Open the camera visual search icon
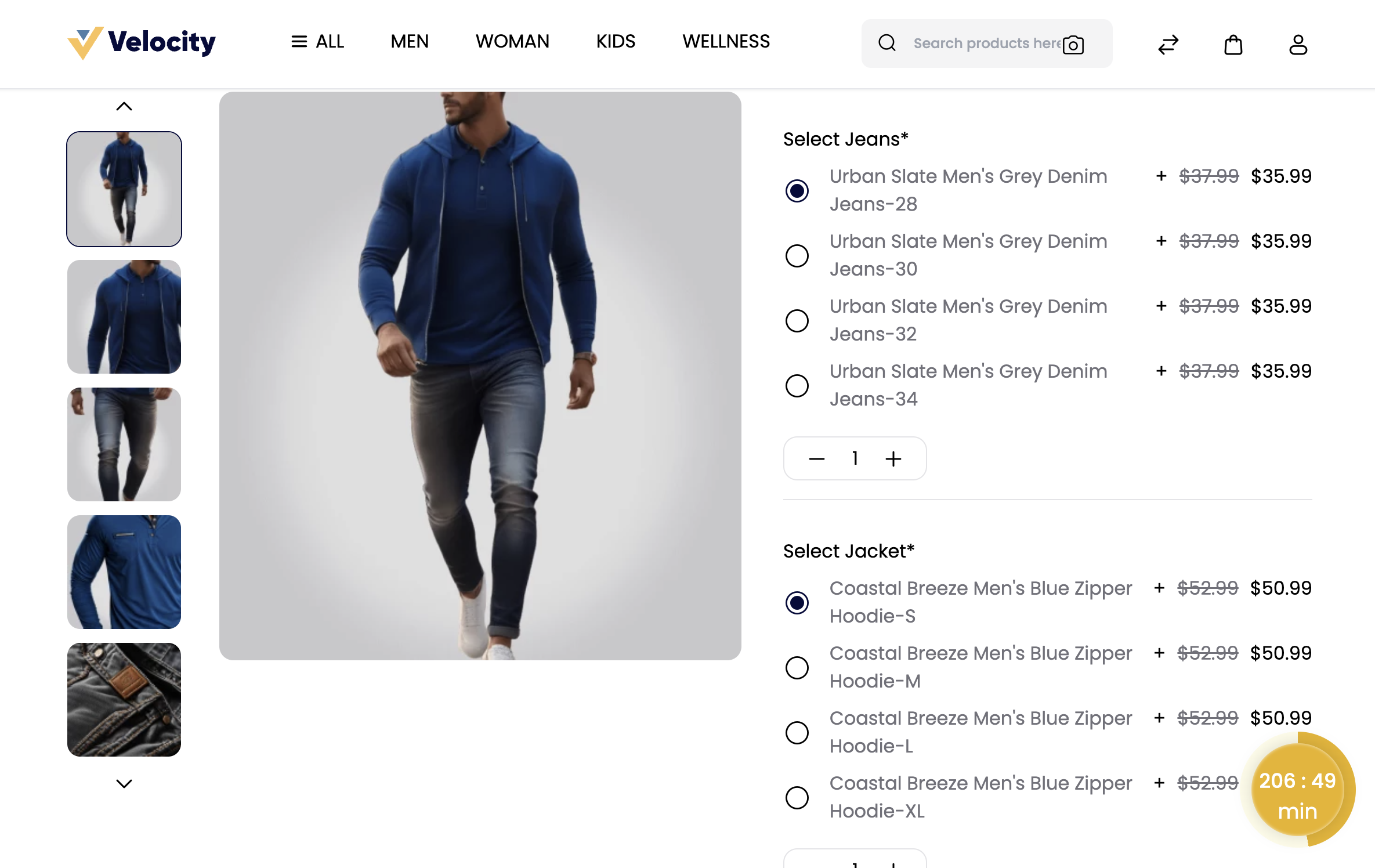 1073,44
